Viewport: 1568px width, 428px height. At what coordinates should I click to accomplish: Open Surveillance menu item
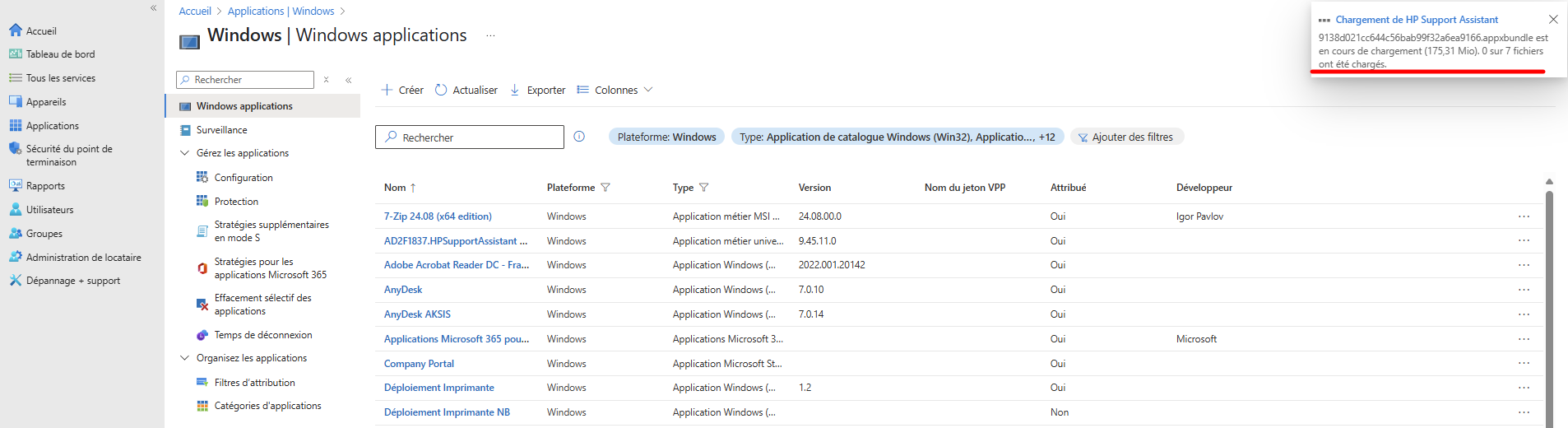point(221,130)
